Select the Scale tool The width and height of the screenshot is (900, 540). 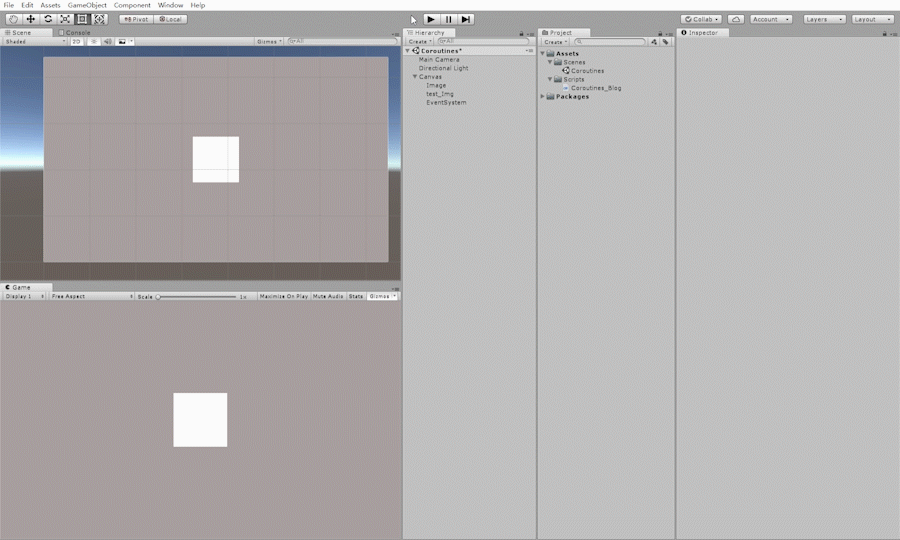click(x=65, y=19)
